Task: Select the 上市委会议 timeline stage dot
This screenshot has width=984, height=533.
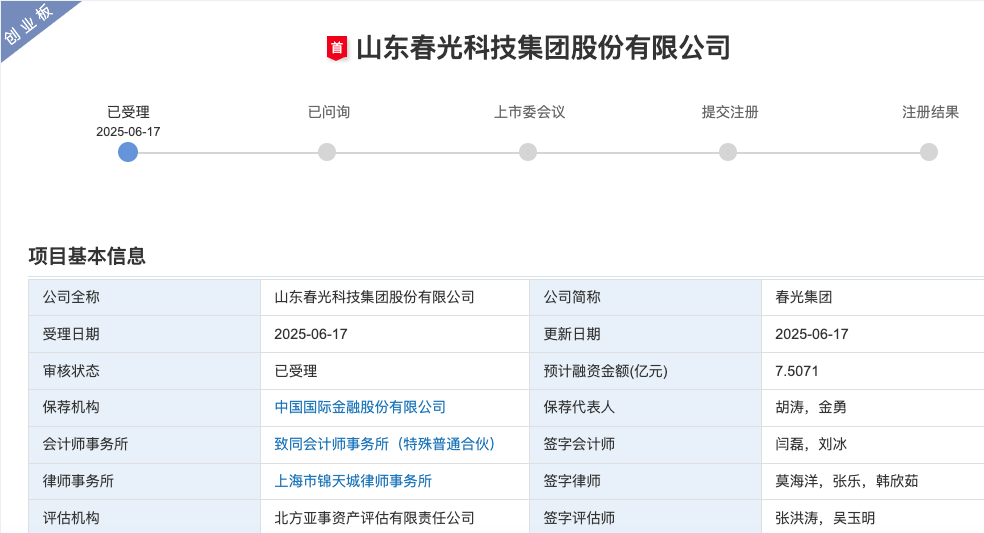Action: (528, 152)
